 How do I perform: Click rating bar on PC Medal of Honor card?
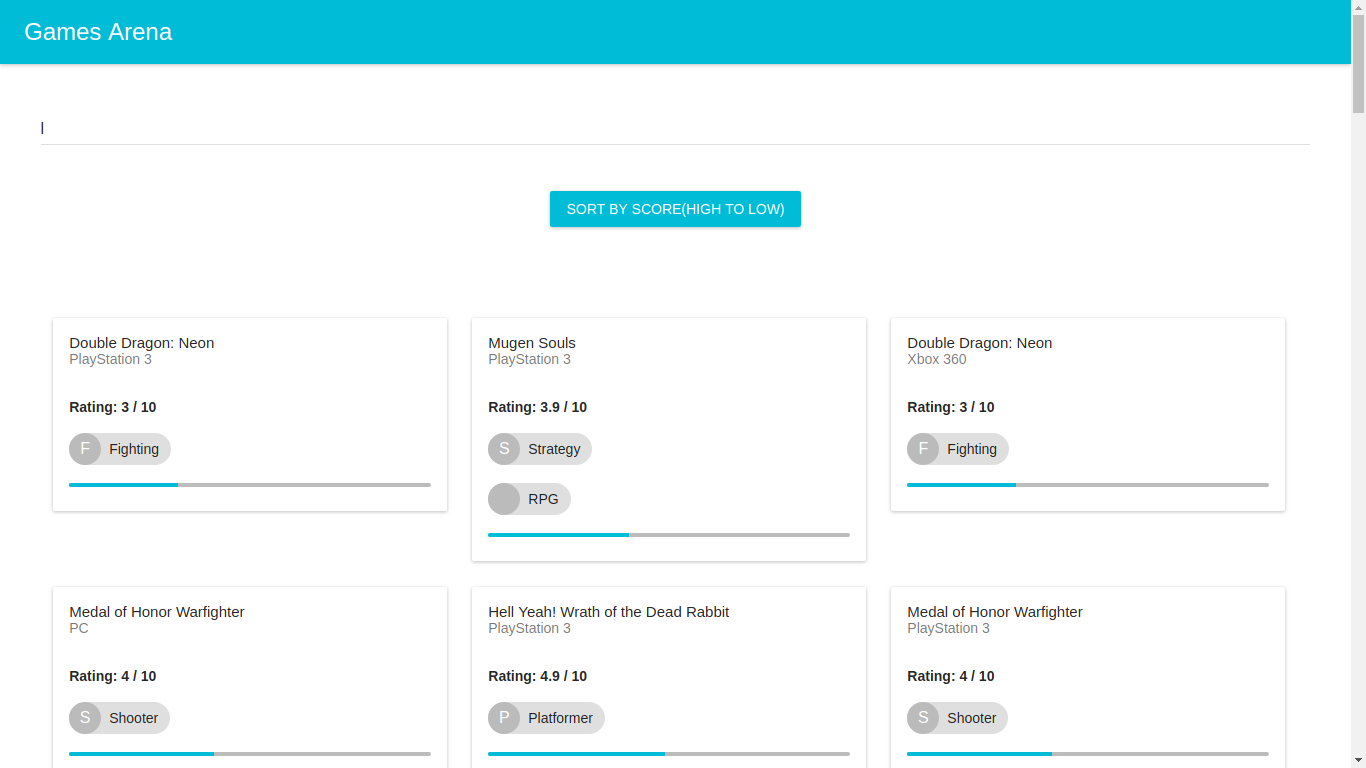pyautogui.click(x=250, y=754)
